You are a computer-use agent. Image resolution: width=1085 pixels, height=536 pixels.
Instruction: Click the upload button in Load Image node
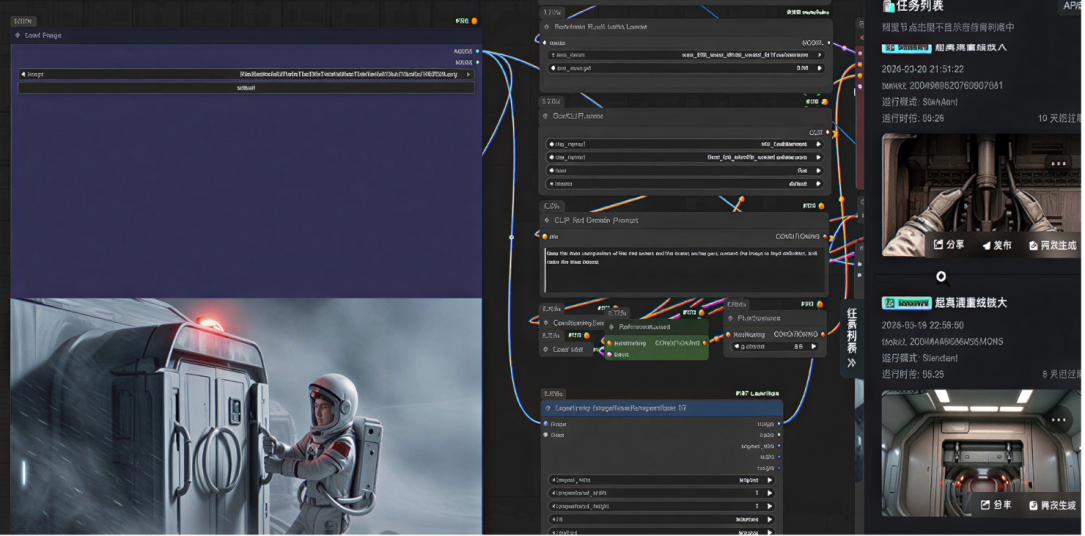(245, 88)
